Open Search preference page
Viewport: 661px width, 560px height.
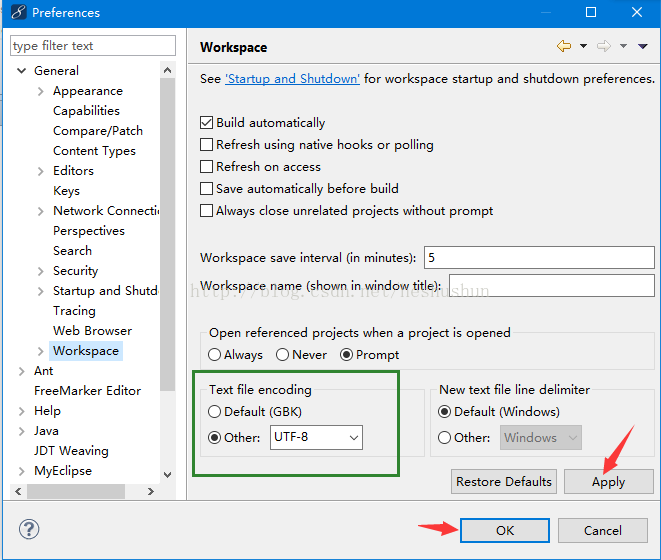(x=73, y=250)
